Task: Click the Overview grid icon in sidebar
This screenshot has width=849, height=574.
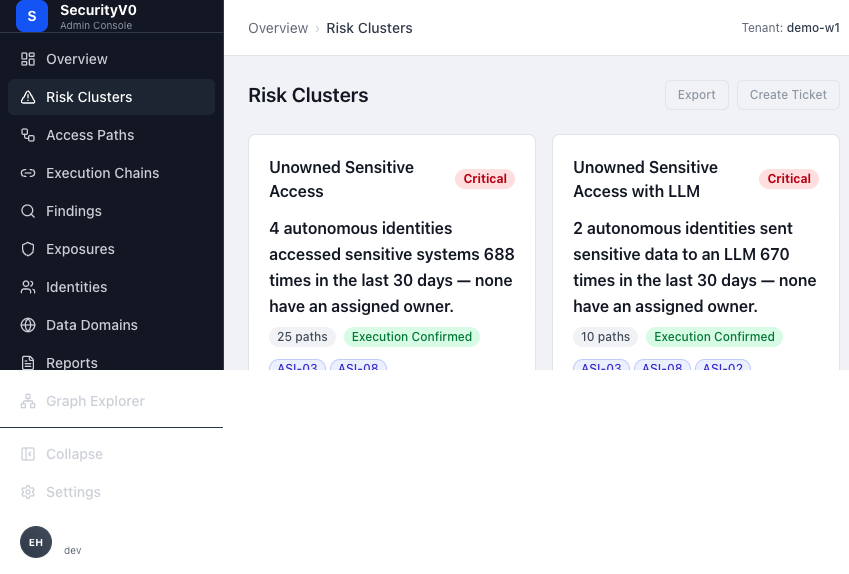Action: [x=28, y=59]
